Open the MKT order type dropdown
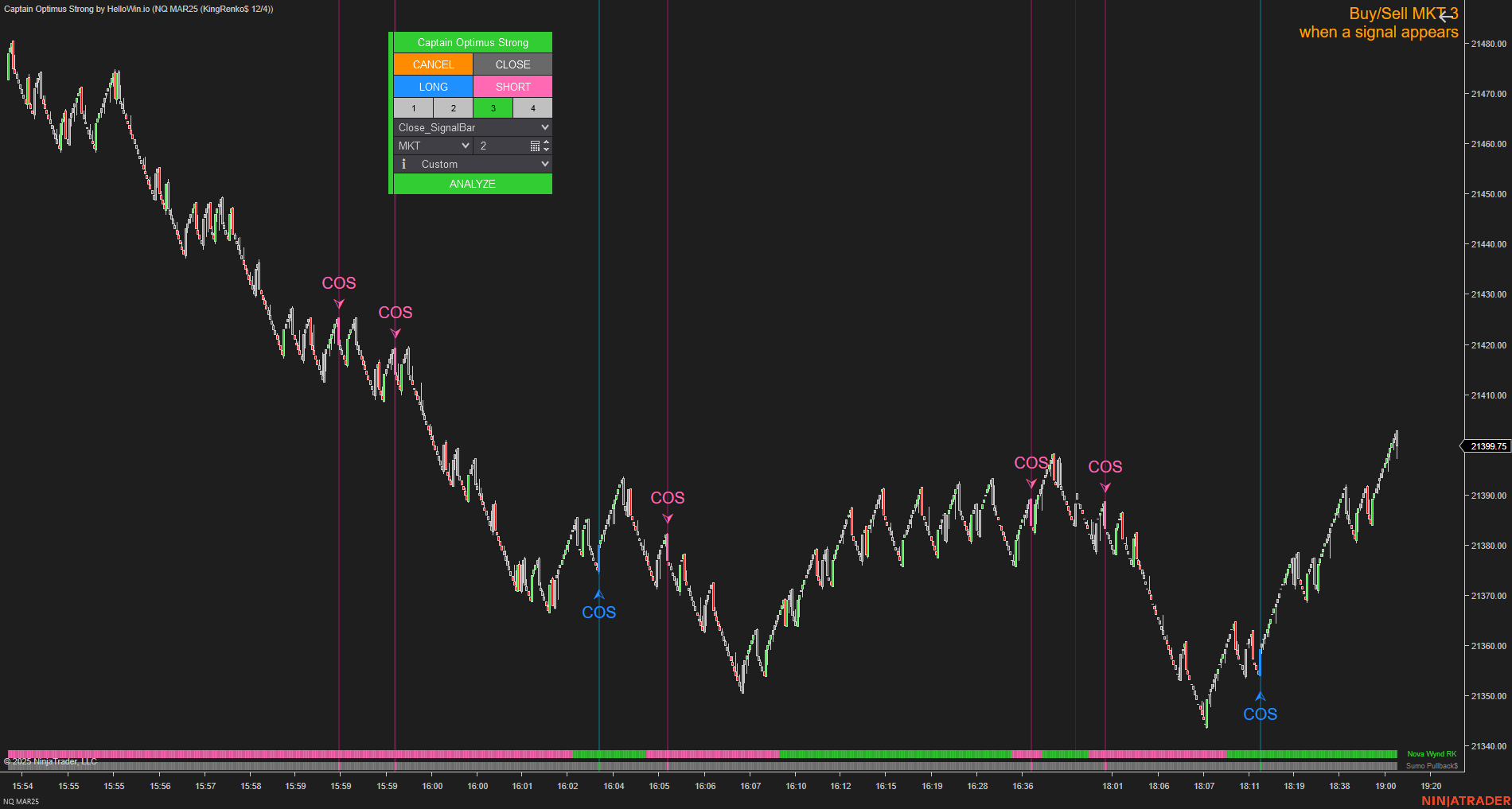Screen dimensions: 1512x809 pos(433,146)
